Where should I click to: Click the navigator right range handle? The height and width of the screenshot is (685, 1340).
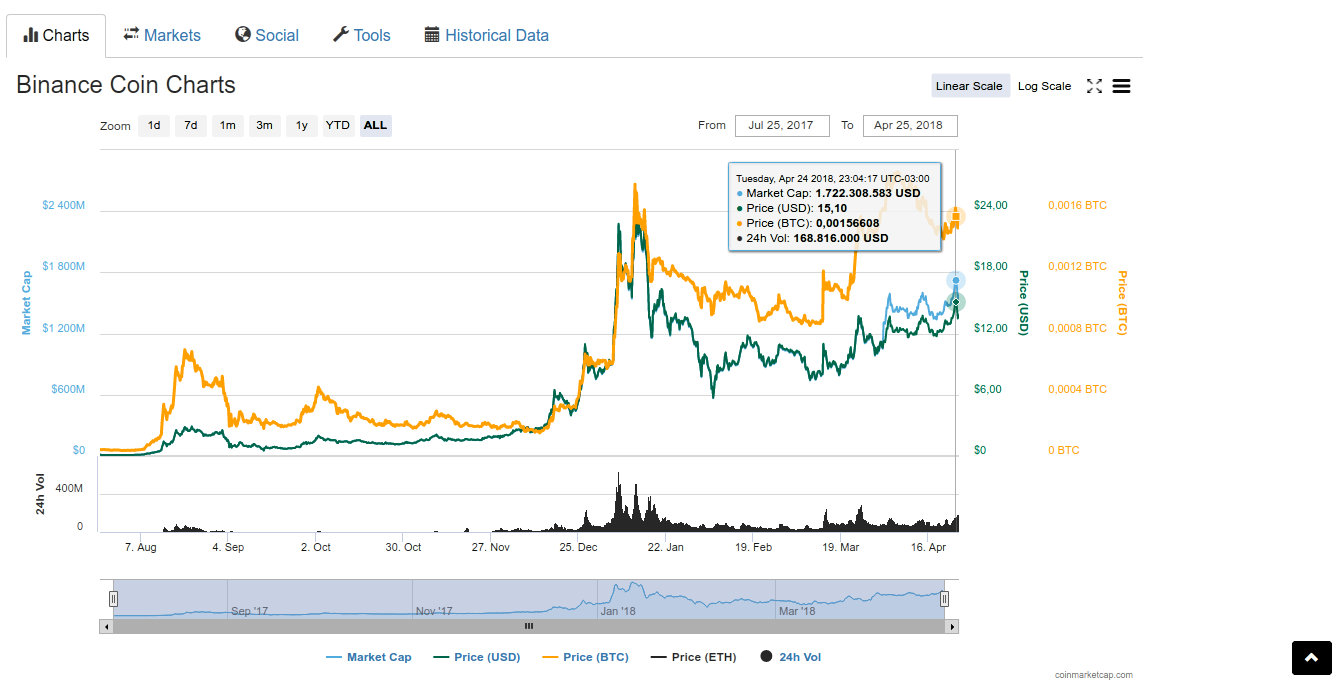click(944, 599)
